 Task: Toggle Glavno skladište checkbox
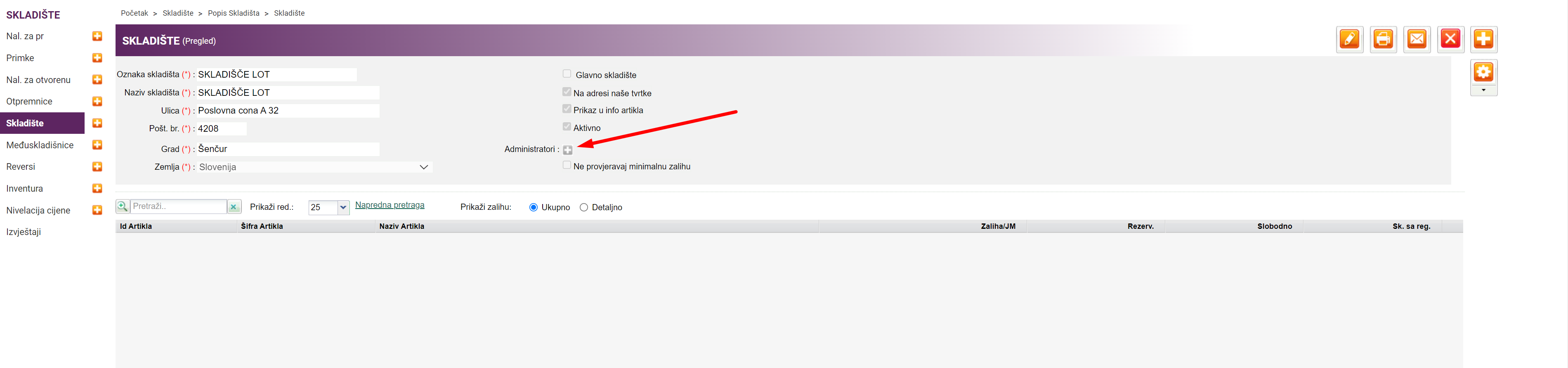pyautogui.click(x=567, y=74)
